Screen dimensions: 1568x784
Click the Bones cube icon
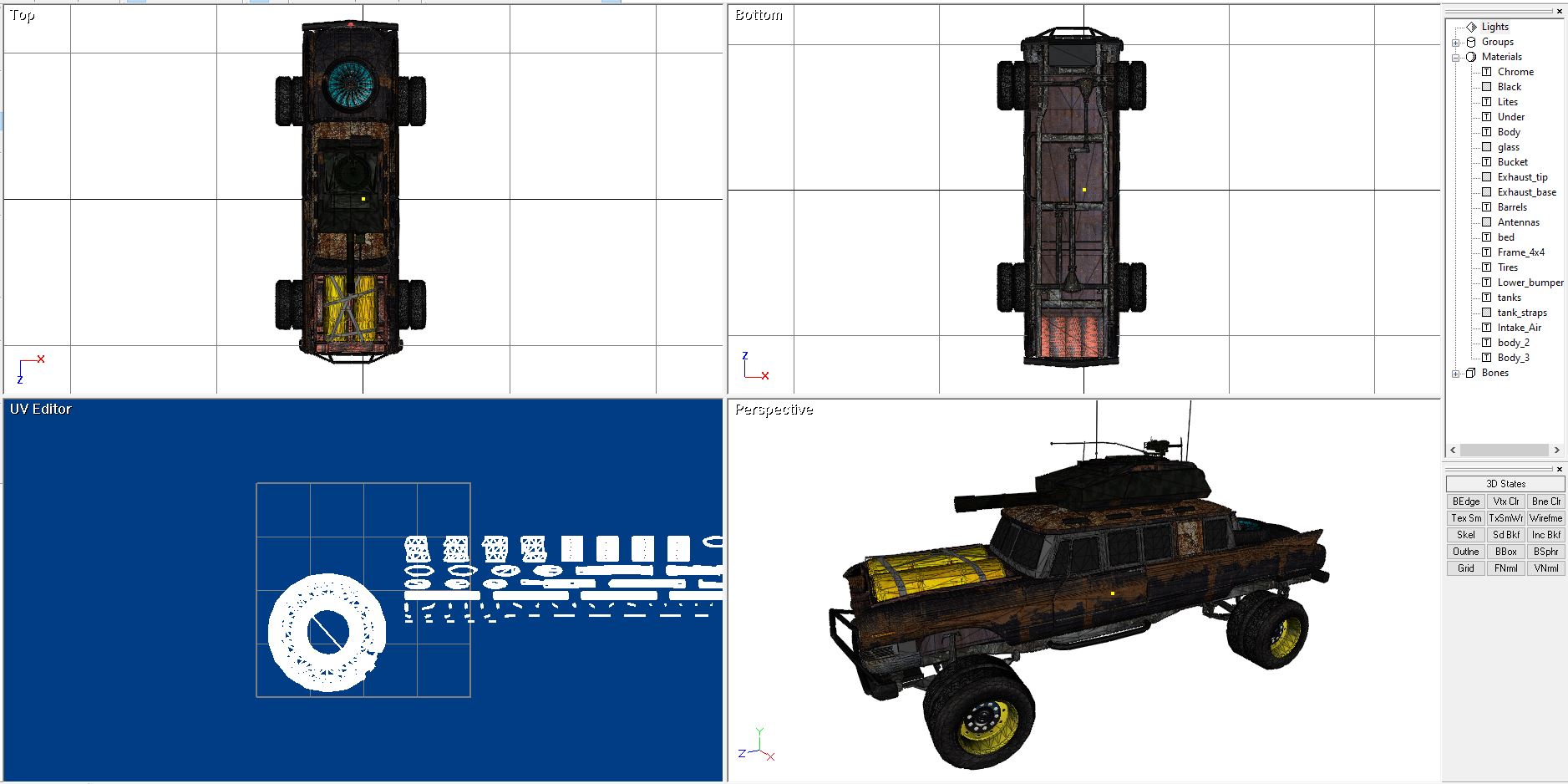1471,373
